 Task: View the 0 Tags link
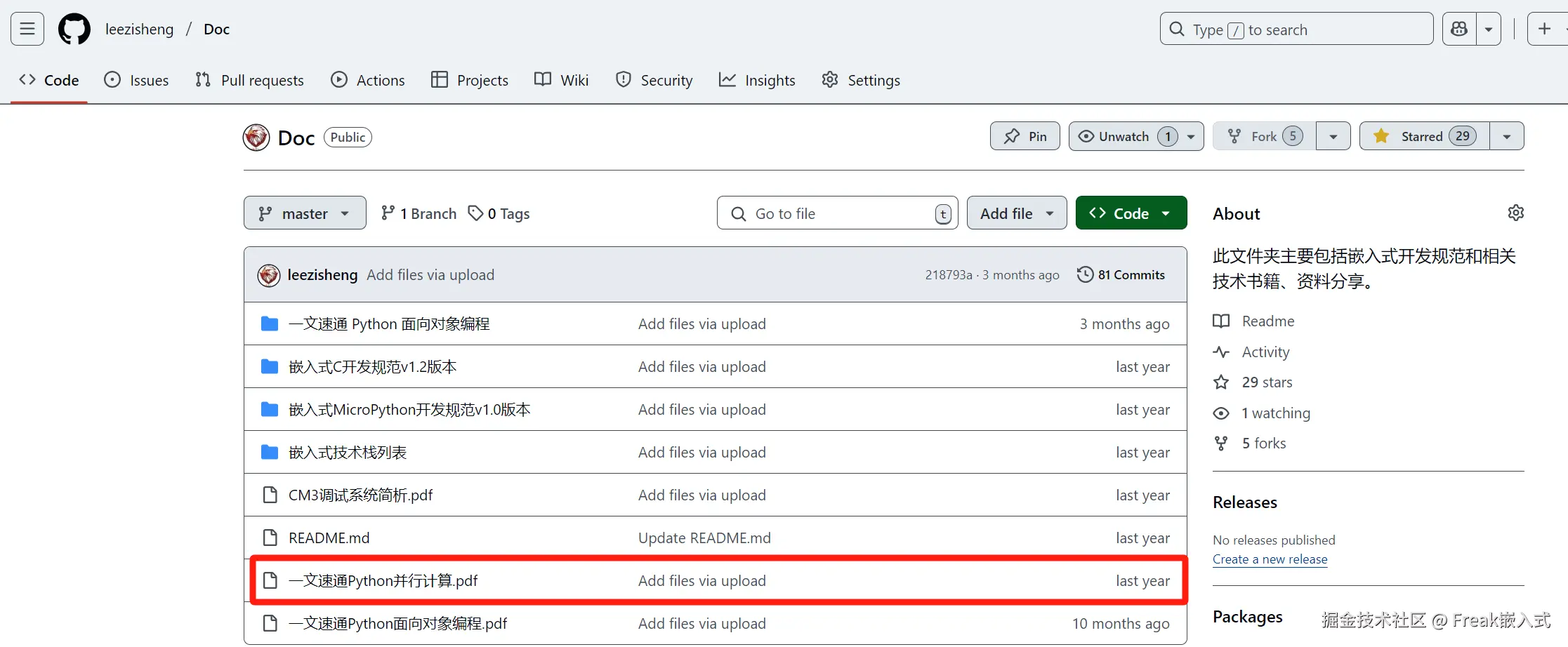tap(499, 213)
